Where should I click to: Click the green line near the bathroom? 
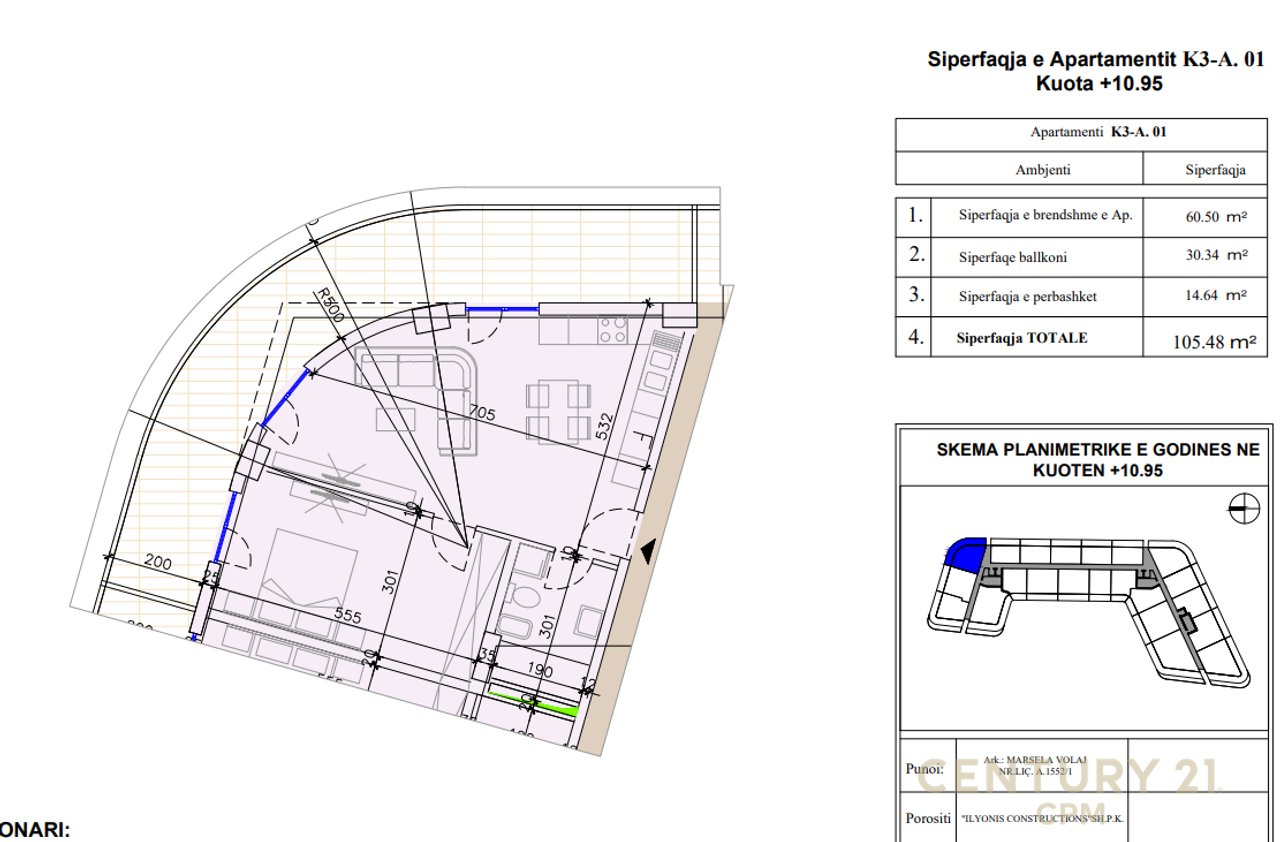pyautogui.click(x=532, y=701)
